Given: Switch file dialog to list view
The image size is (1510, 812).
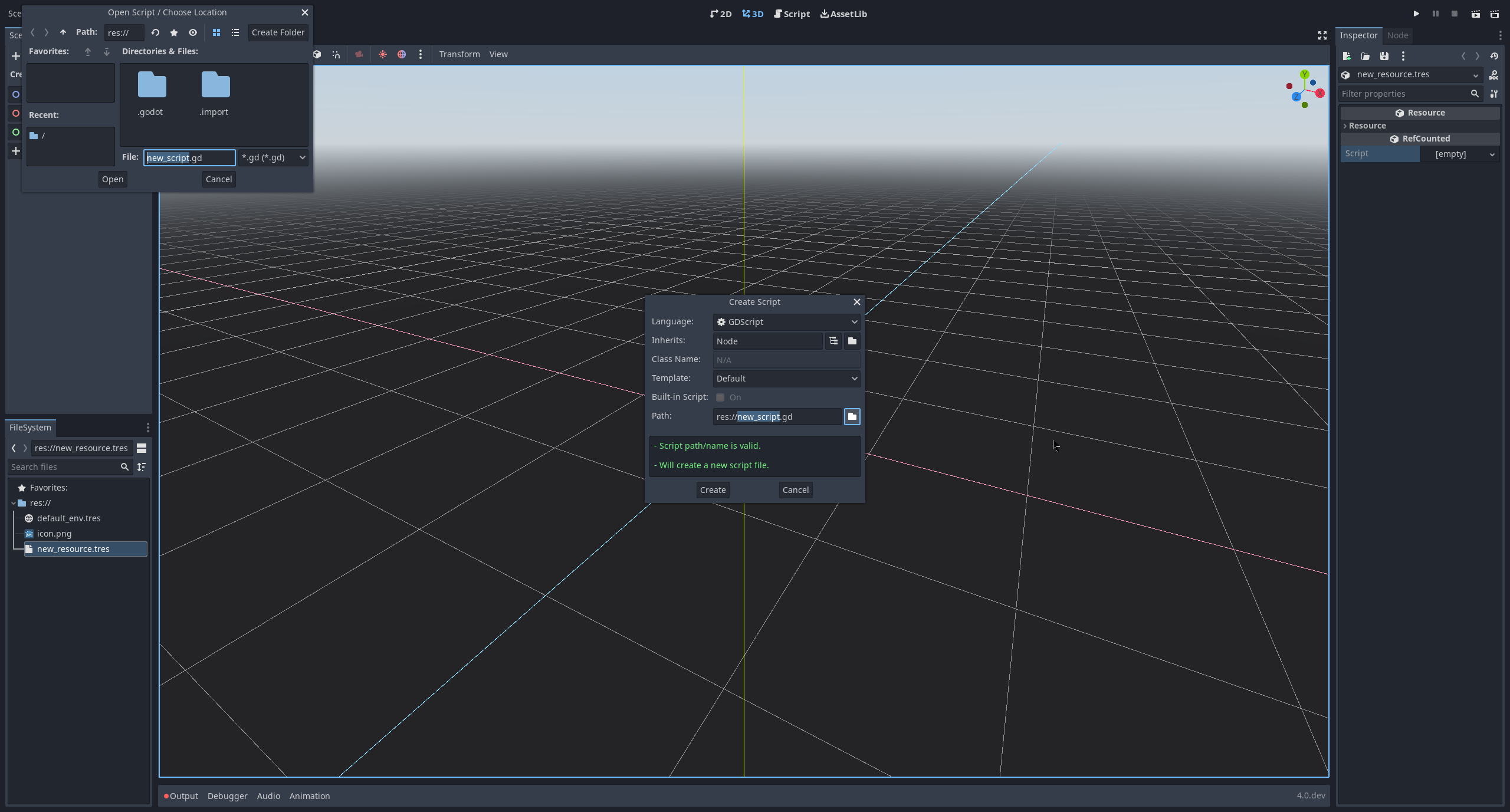Looking at the screenshot, I should pos(235,32).
